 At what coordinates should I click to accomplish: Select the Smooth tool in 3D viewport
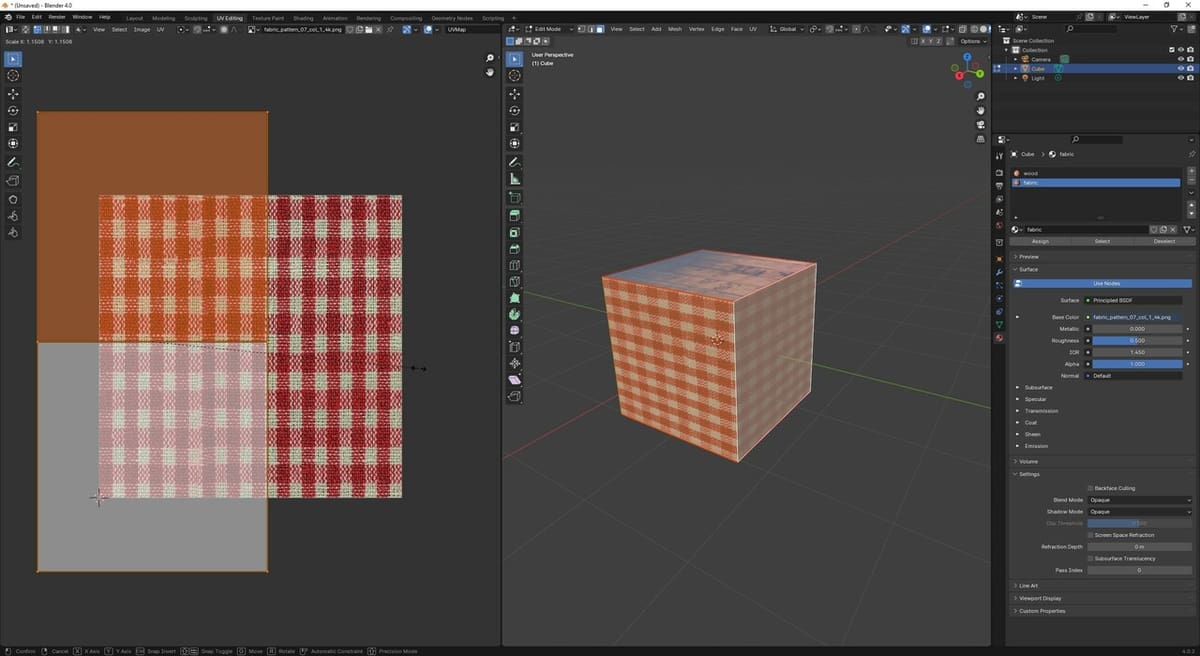pyautogui.click(x=514, y=330)
